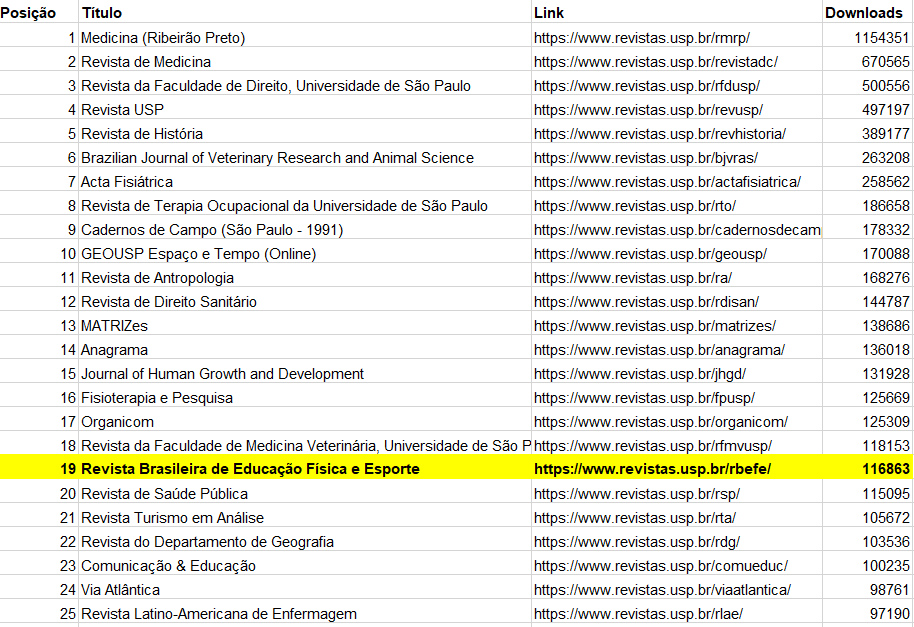Select the Revista de História cell
The image size is (914, 627).
point(305,133)
